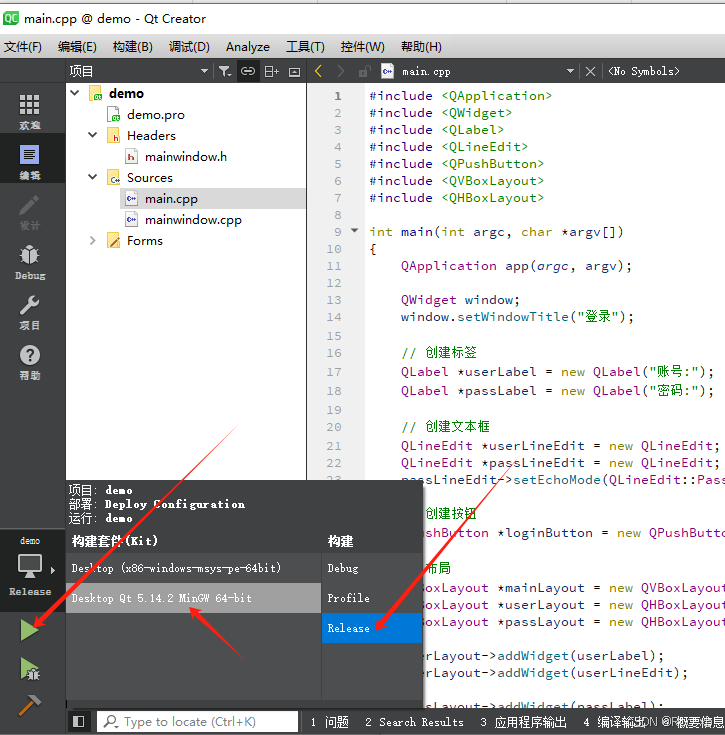This screenshot has width=725, height=735.
Task: Open the demo kit selector monitor icon
Action: pos(30,566)
